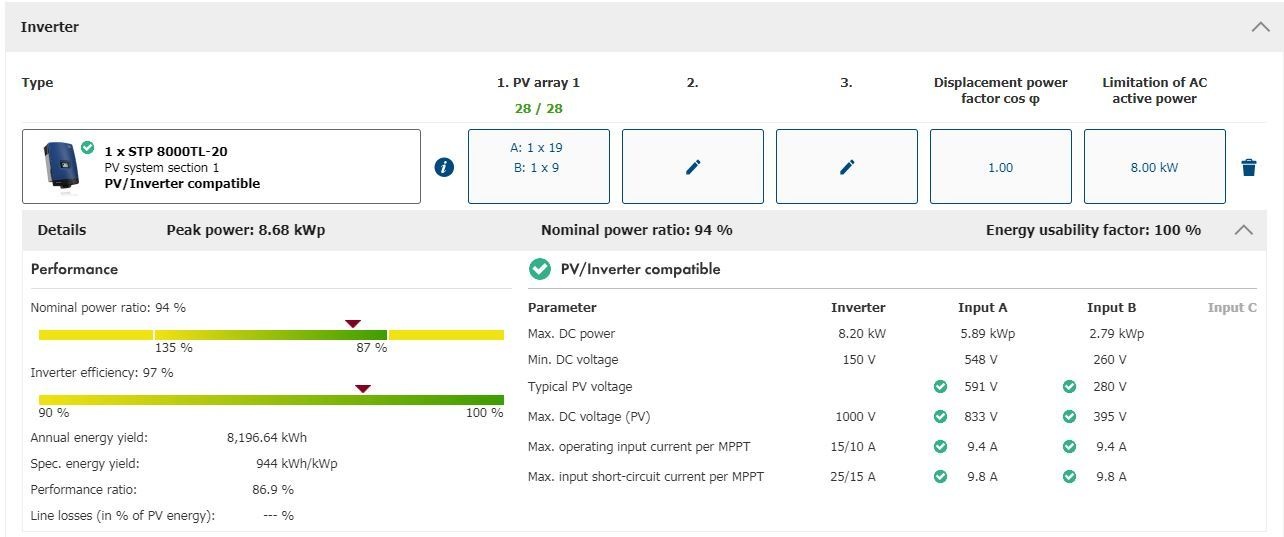Viewport: 1284px width, 537px height.
Task: Select the Input A column header
Action: (982, 308)
